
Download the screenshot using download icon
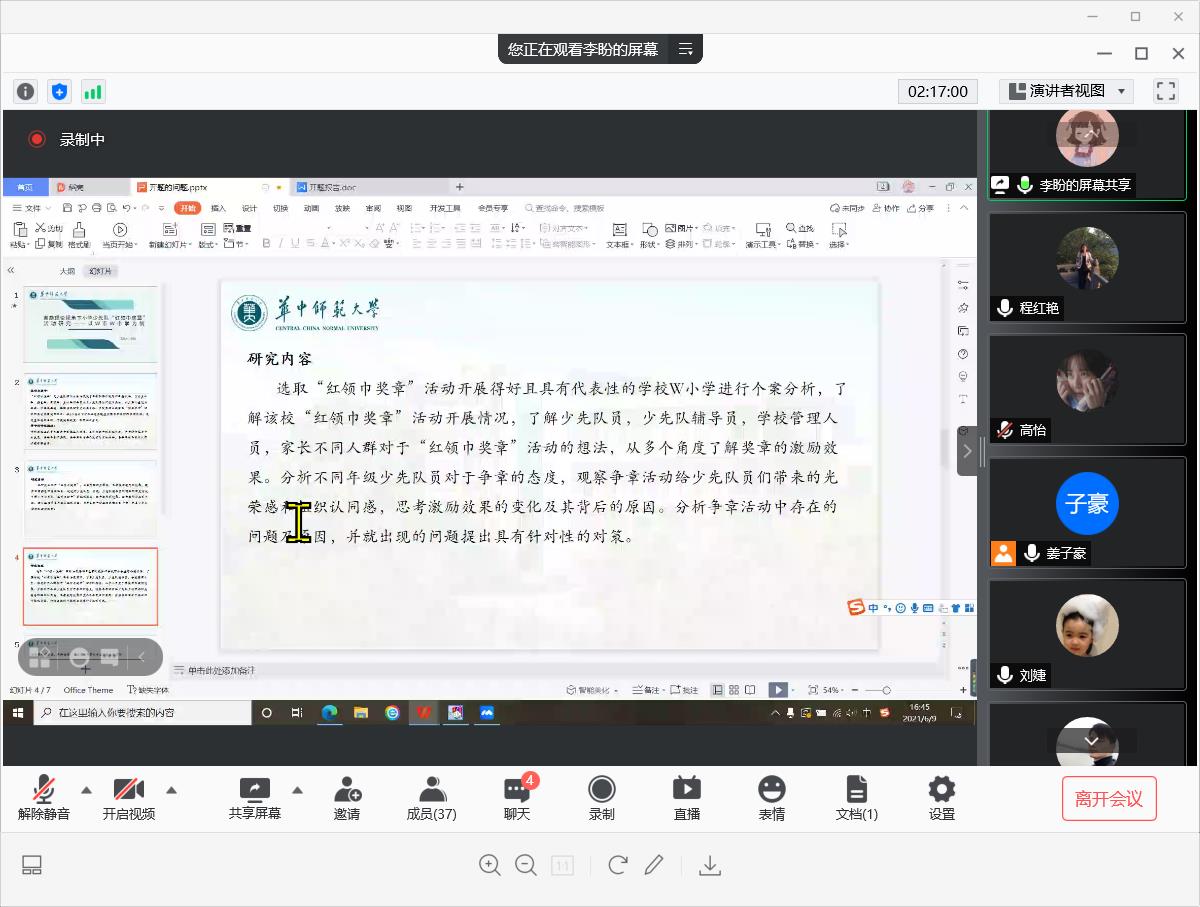coord(710,865)
